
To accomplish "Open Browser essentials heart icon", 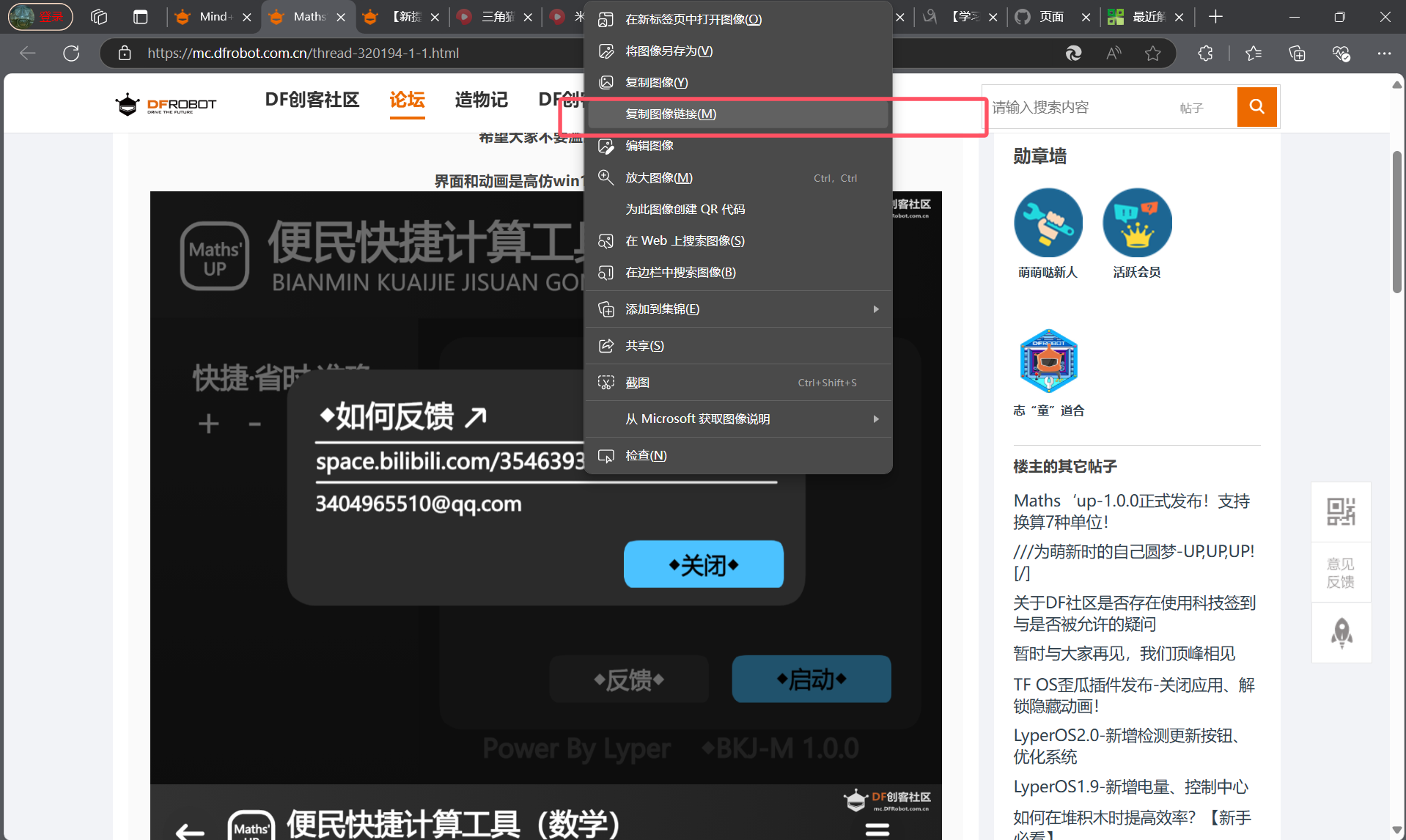I will [1341, 53].
